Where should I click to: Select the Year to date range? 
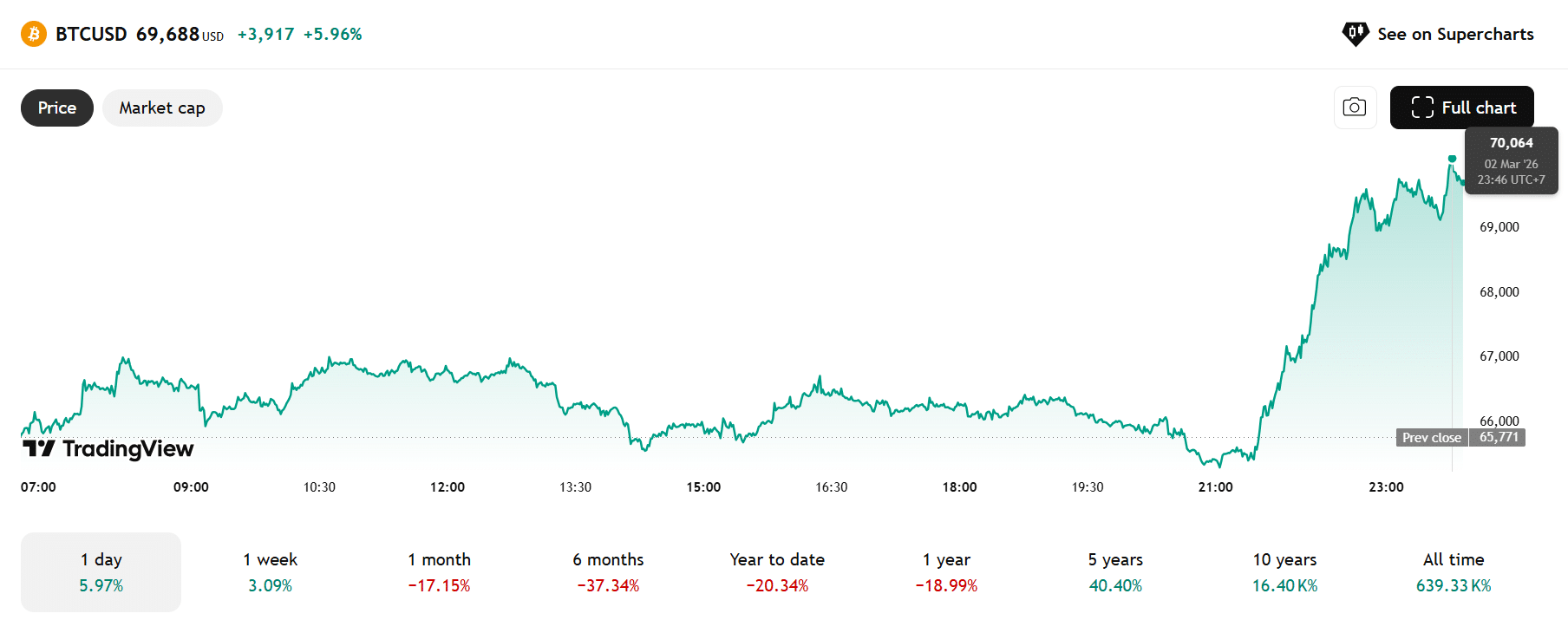point(777,572)
